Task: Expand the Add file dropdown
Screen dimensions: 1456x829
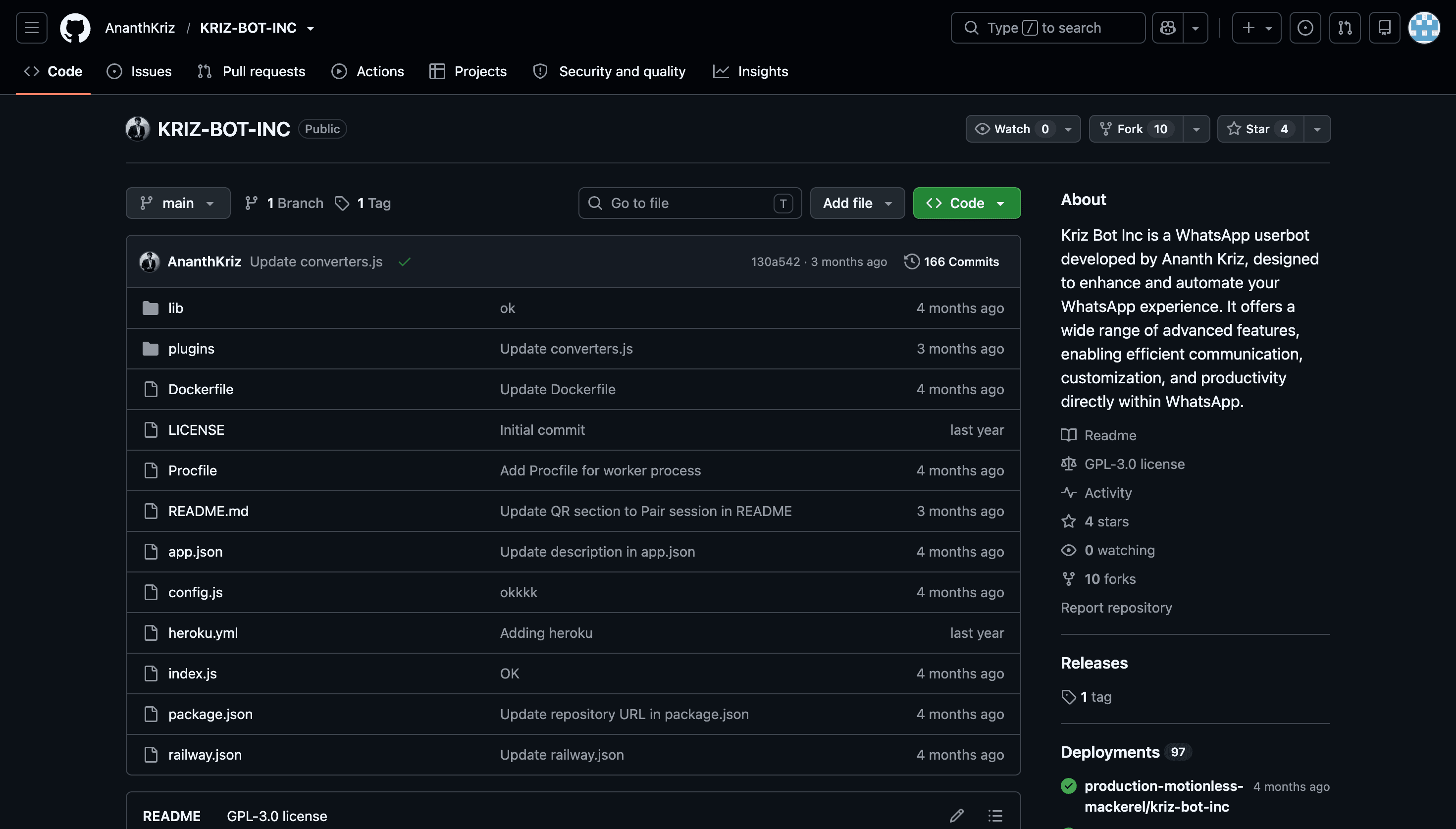Action: [x=857, y=203]
